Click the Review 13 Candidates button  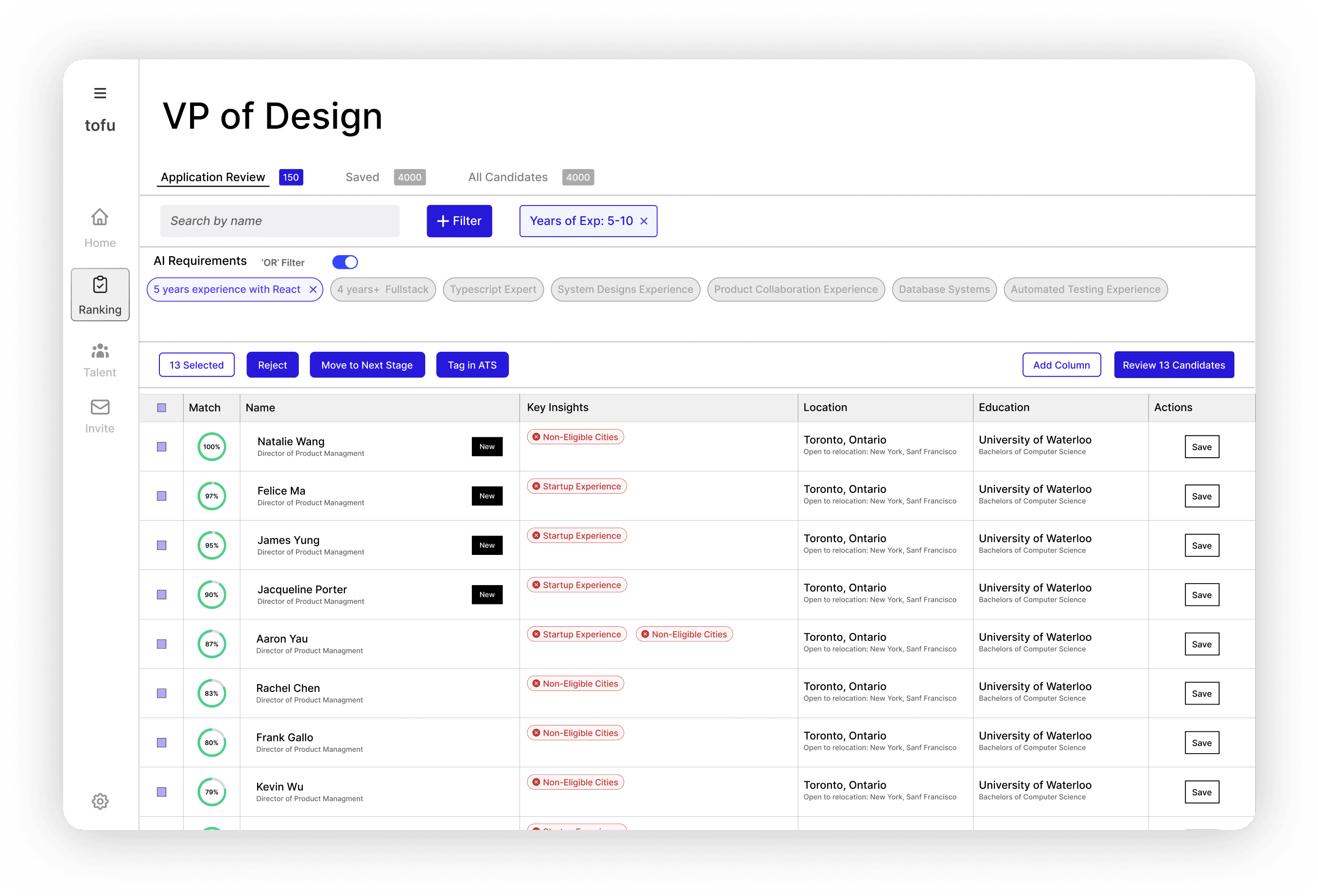[x=1174, y=364]
